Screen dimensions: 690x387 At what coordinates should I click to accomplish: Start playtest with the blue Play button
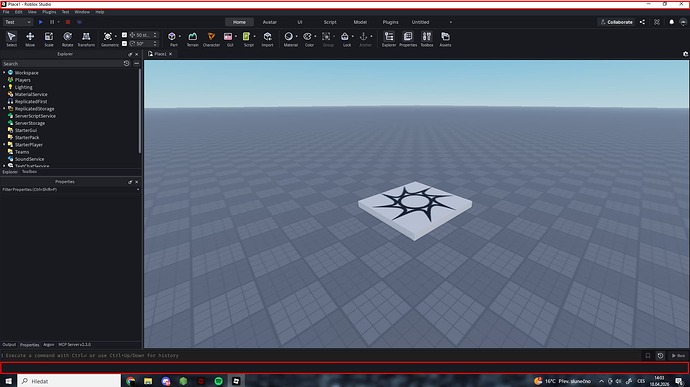point(40,22)
